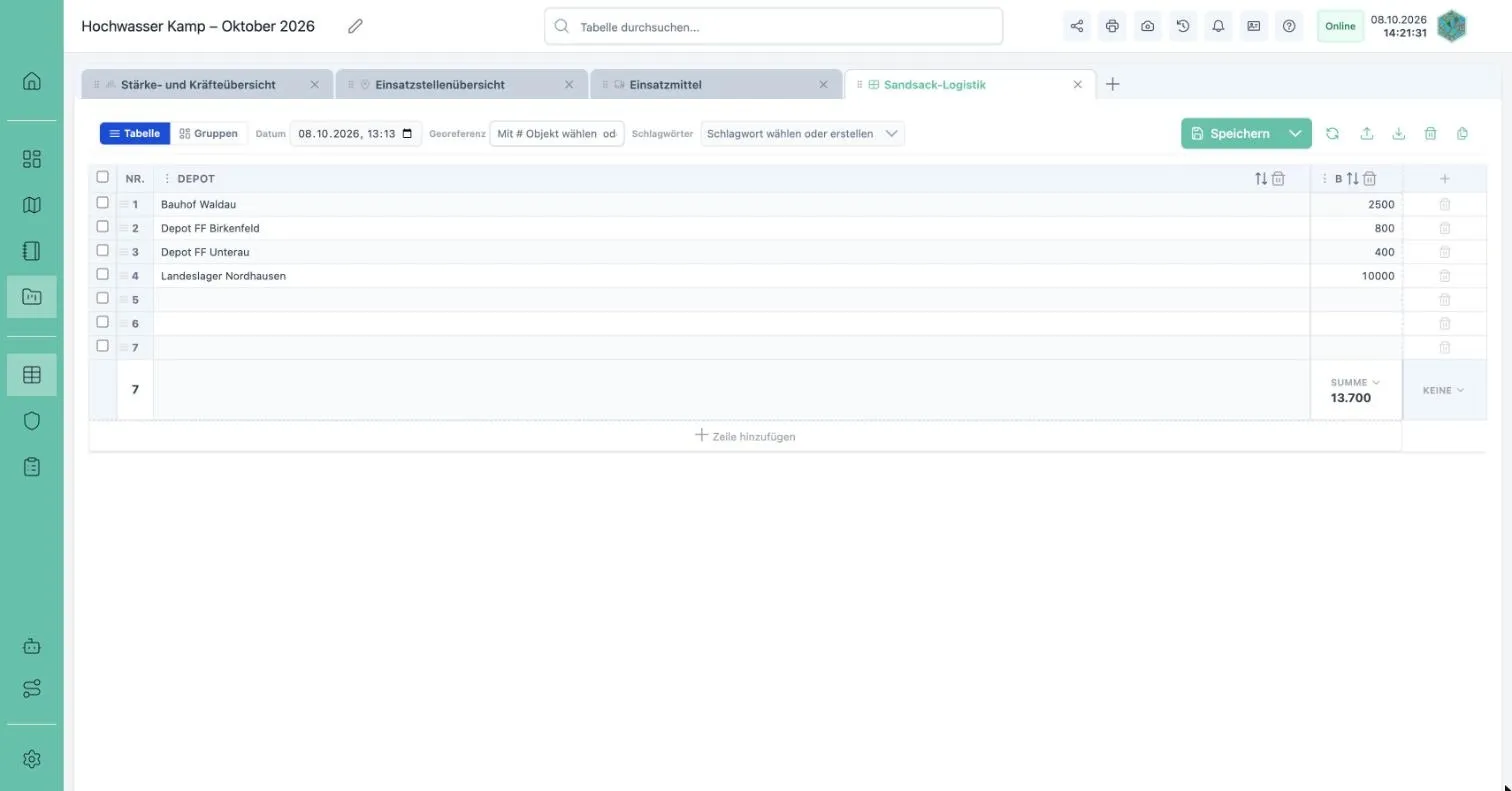Tick the checkbox for Depot FF Unterau
The image size is (1512, 791).
coord(102,251)
